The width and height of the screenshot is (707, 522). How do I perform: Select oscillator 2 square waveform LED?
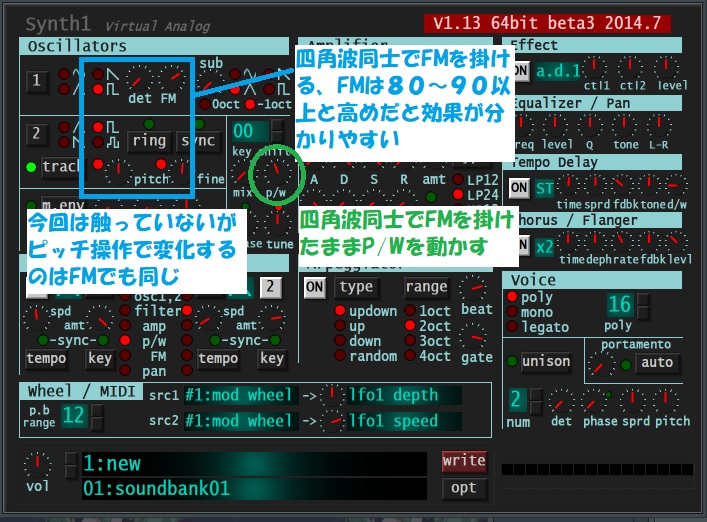click(x=98, y=127)
